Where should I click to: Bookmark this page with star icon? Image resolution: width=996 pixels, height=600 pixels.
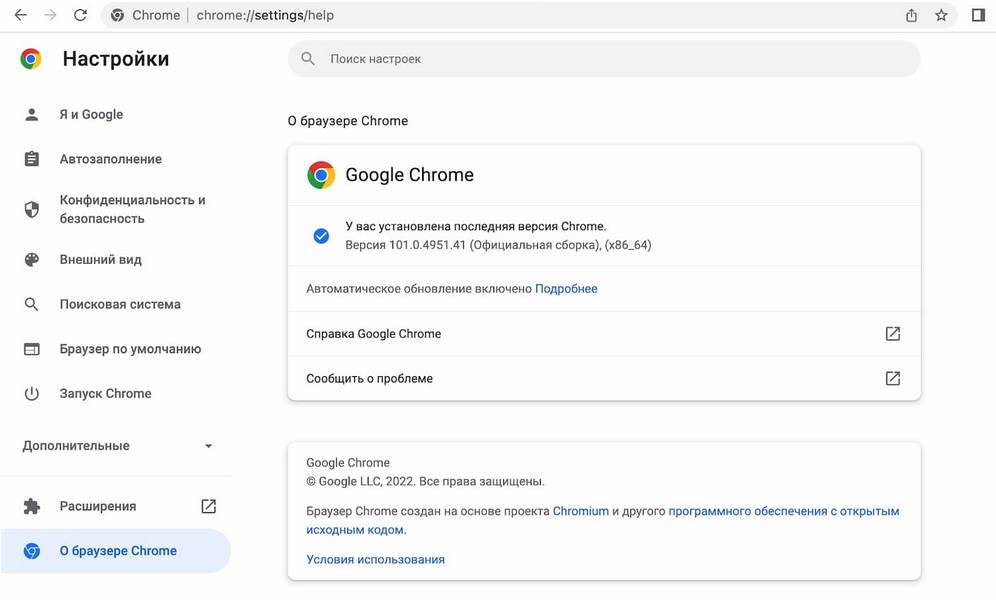941,15
